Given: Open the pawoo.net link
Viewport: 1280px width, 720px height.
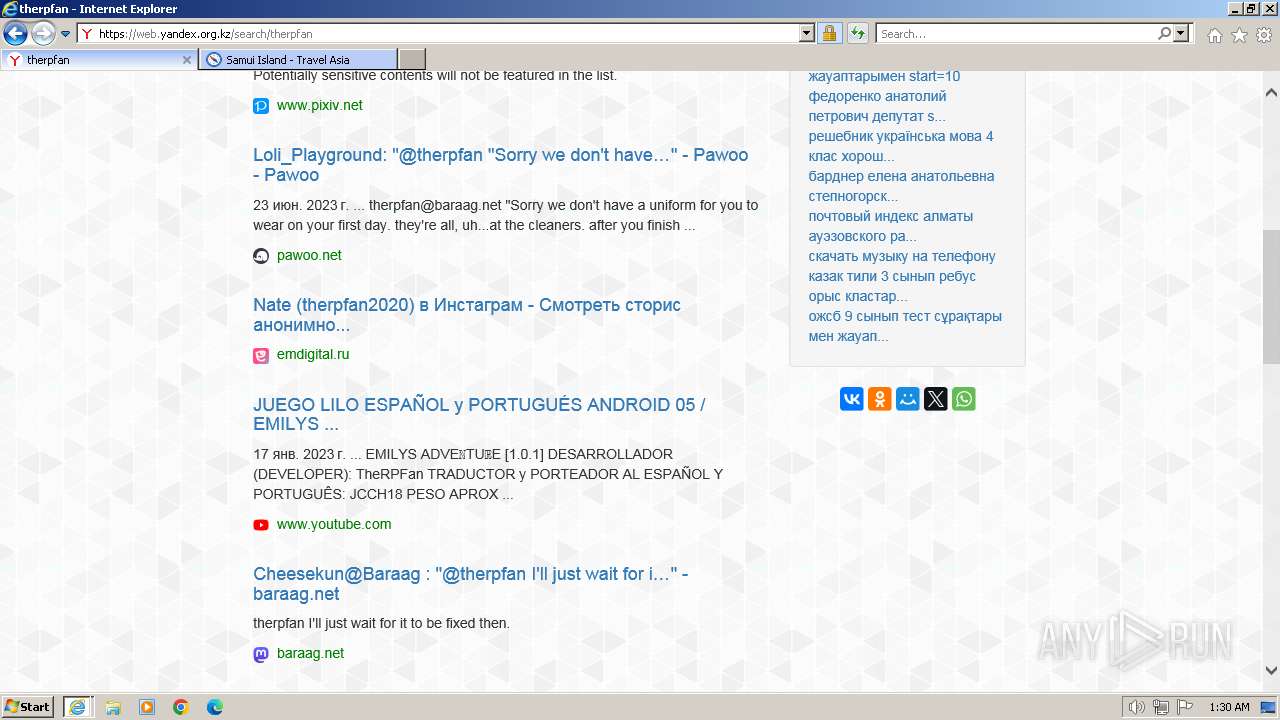Looking at the screenshot, I should click(309, 255).
